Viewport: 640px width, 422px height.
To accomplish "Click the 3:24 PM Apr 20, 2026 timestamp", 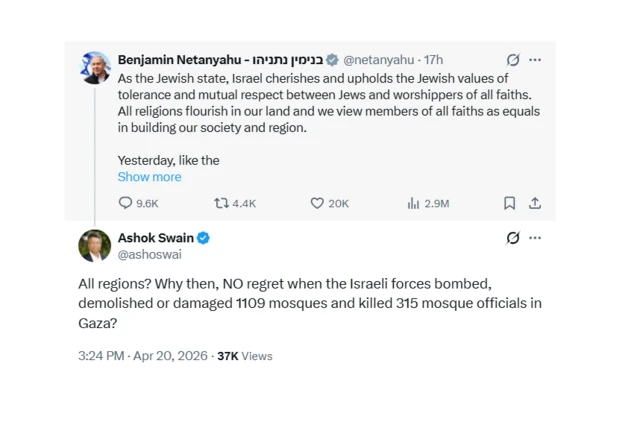I will [x=141, y=356].
